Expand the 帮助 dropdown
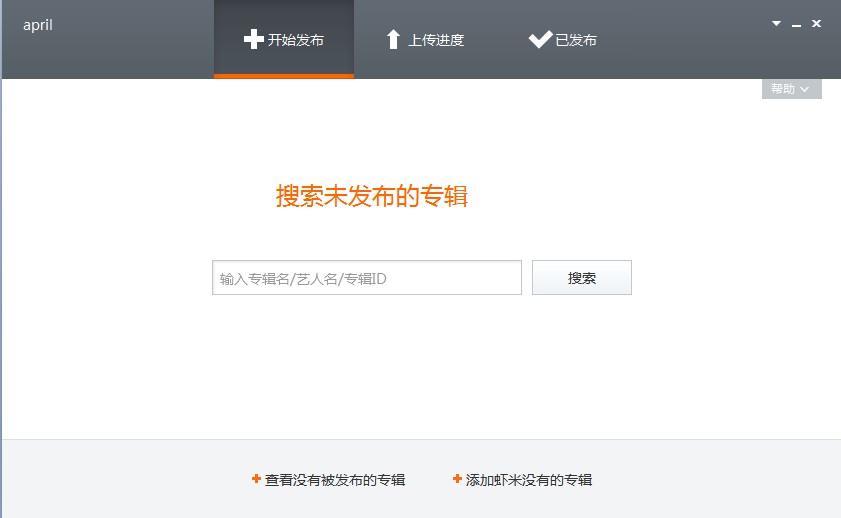 [x=792, y=89]
